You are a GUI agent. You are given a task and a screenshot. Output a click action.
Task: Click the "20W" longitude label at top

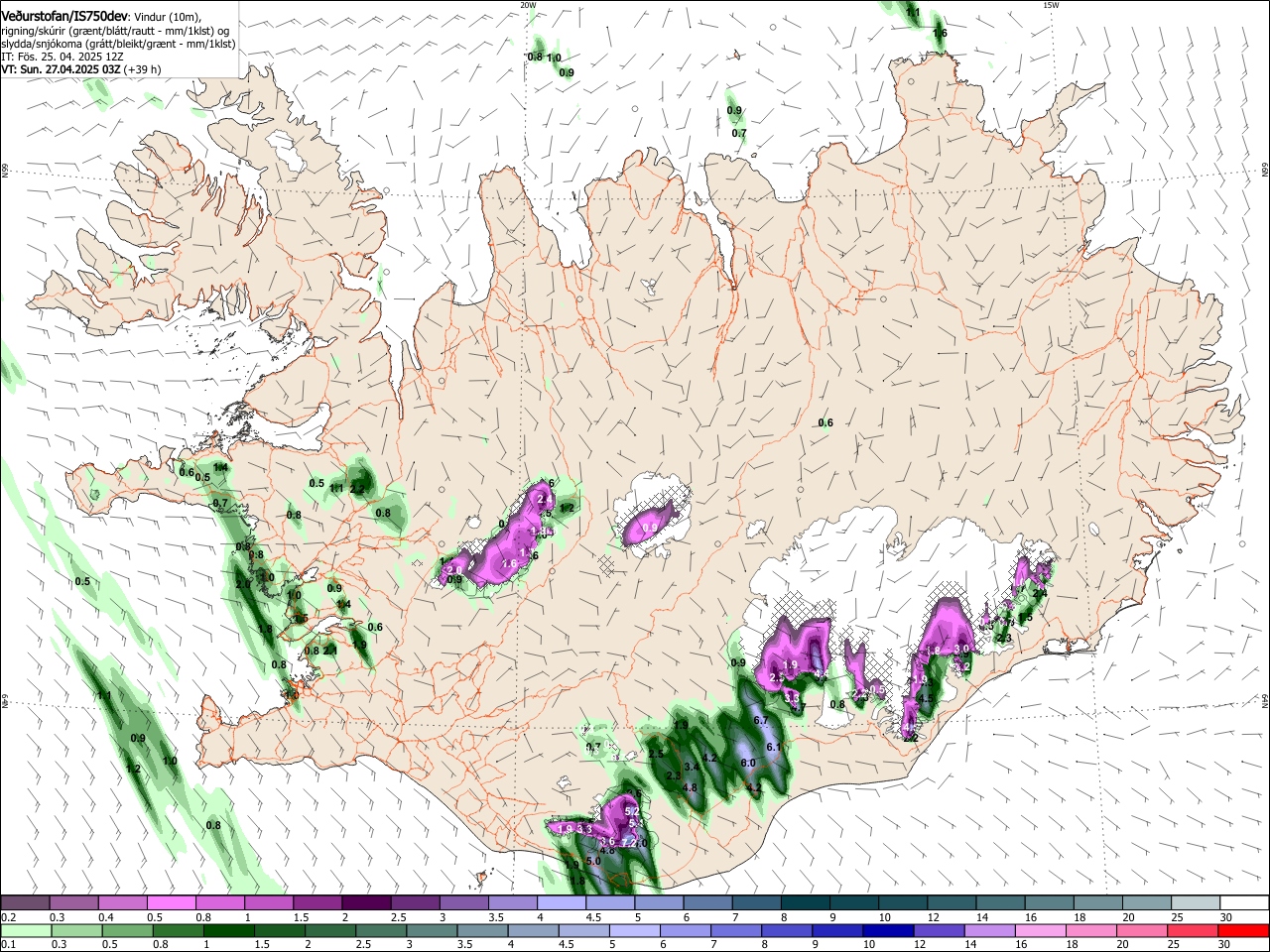(528, 5)
